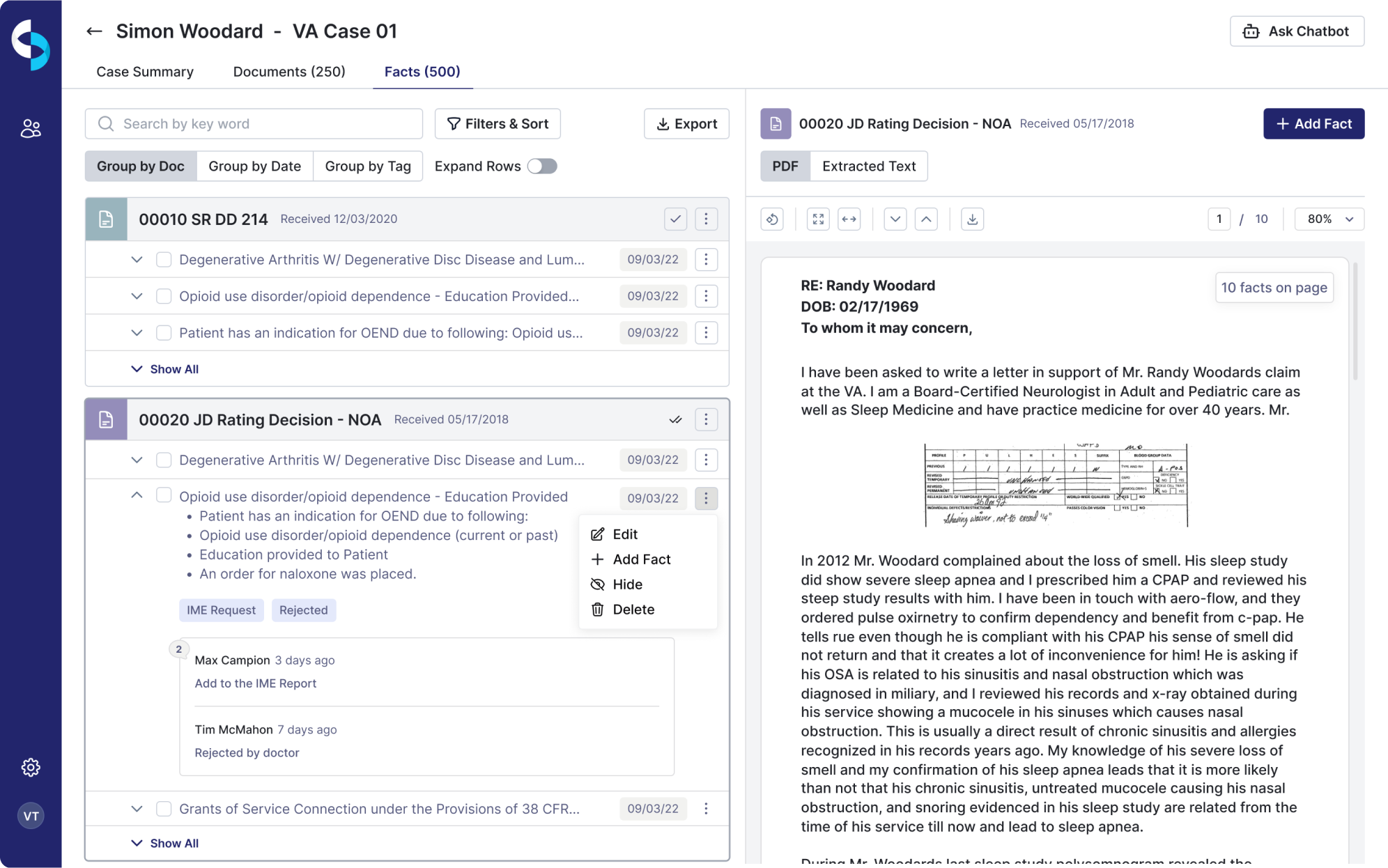Go to the next PDF page
The image size is (1388, 868).
click(895, 219)
